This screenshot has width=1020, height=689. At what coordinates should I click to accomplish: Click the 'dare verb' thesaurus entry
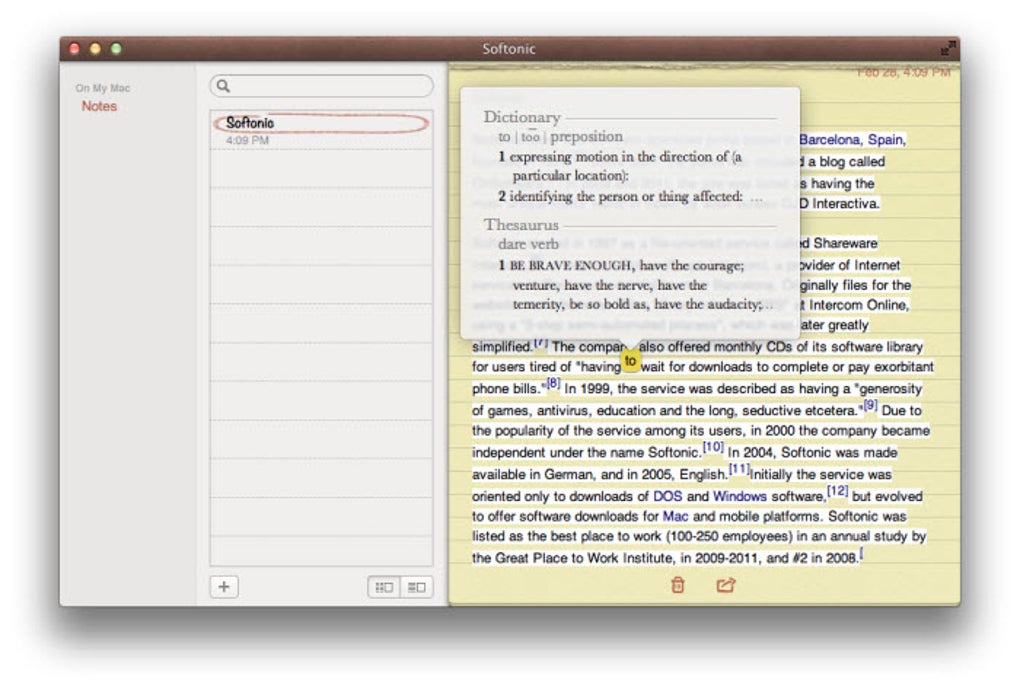(528, 244)
